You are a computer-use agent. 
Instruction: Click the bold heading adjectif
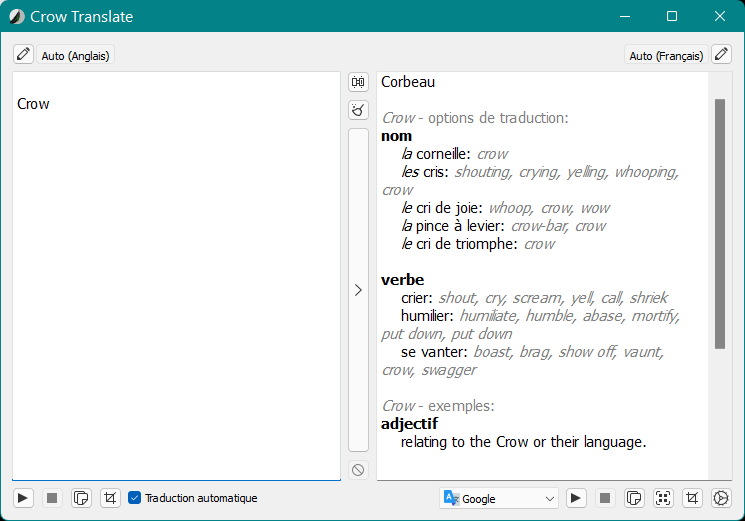pyautogui.click(x=410, y=424)
